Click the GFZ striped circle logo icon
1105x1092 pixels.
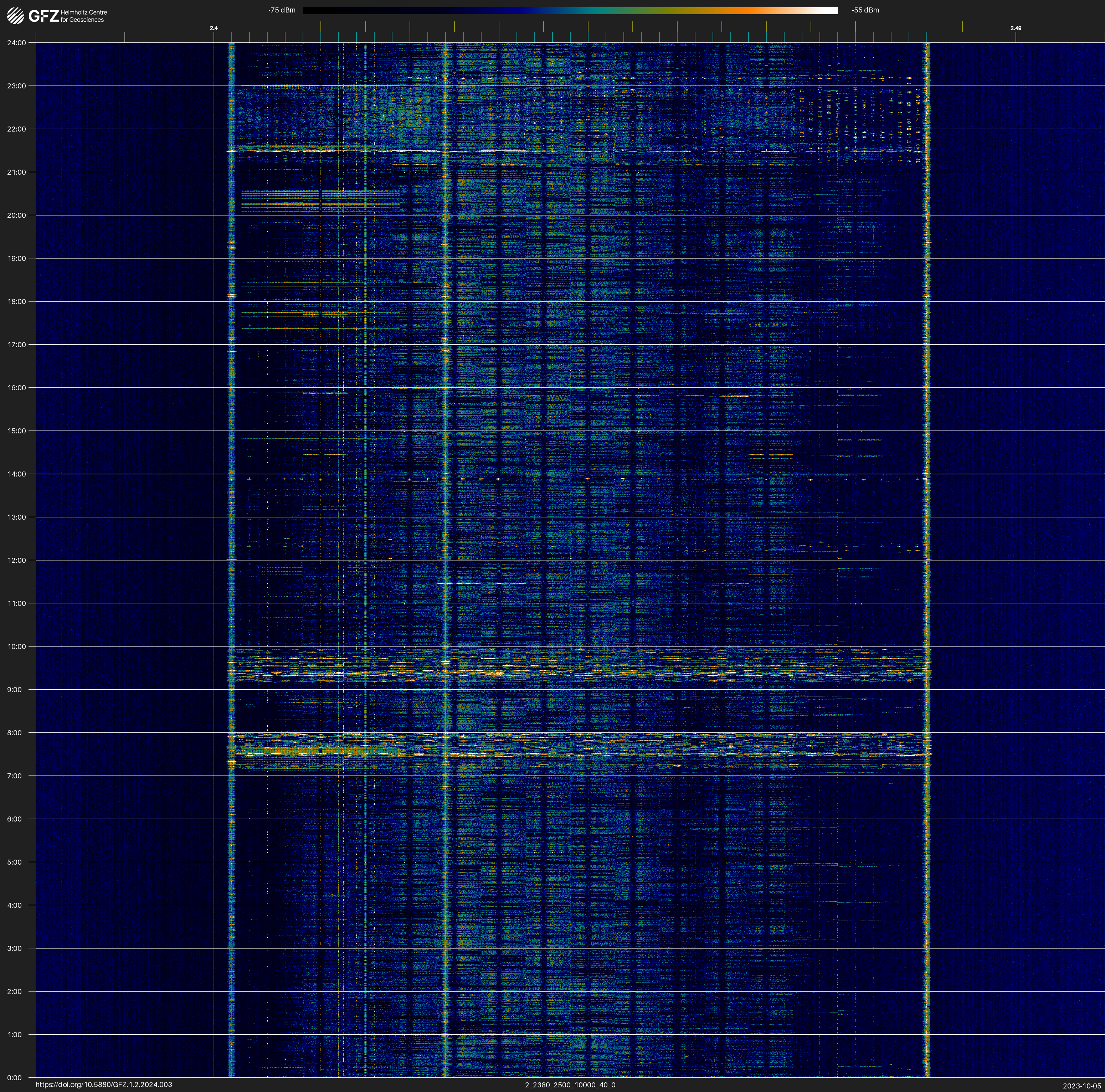(x=15, y=16)
